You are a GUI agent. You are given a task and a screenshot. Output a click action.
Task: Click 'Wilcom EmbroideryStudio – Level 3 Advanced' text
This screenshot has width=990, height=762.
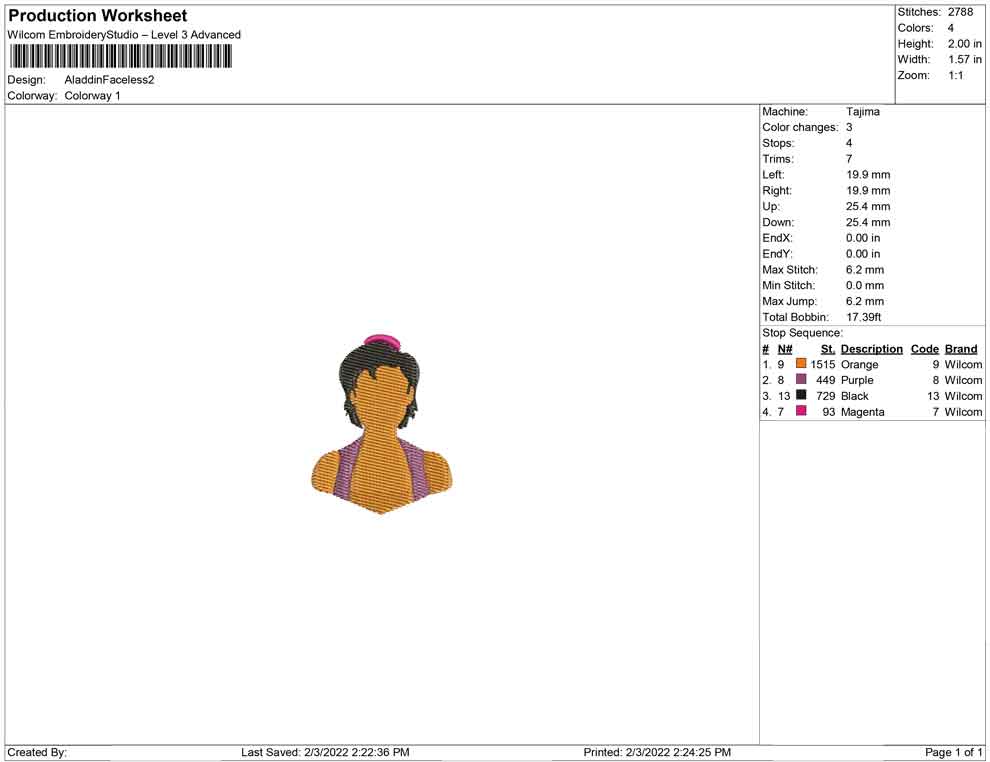point(124,35)
